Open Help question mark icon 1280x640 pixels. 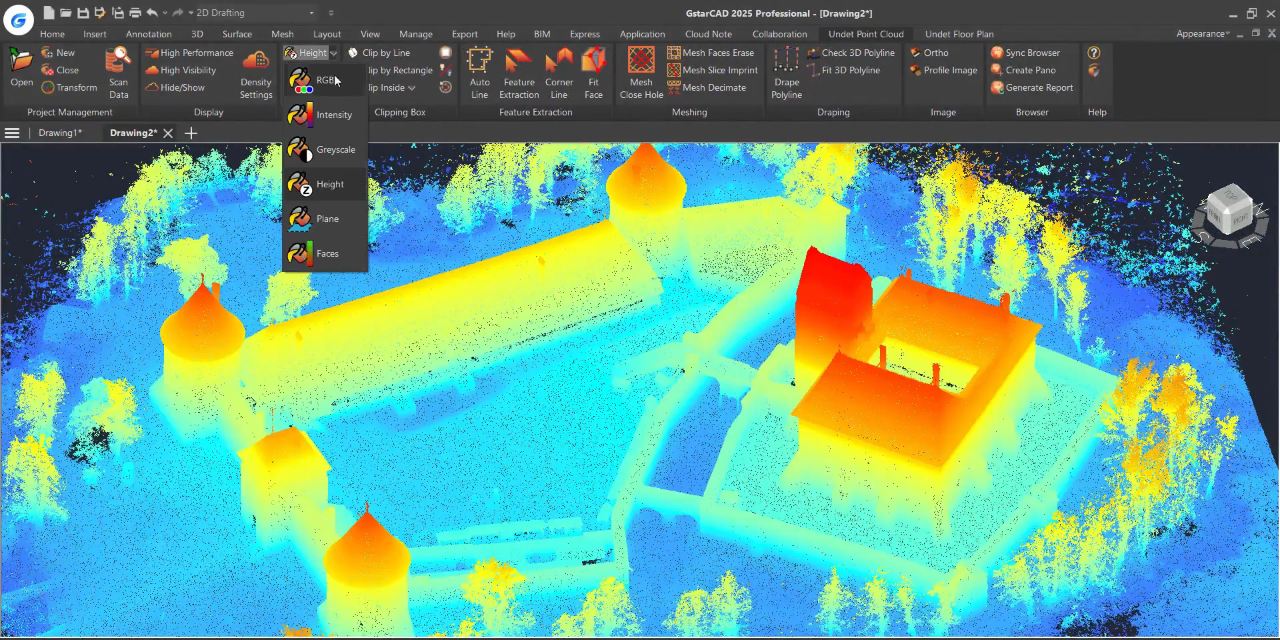point(1094,53)
